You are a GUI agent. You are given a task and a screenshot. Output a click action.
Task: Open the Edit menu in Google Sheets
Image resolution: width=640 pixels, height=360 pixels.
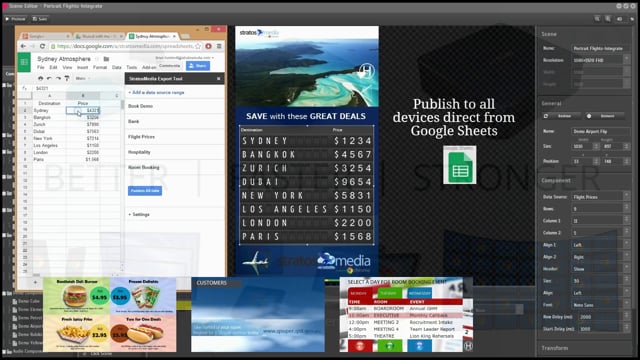click(53, 67)
